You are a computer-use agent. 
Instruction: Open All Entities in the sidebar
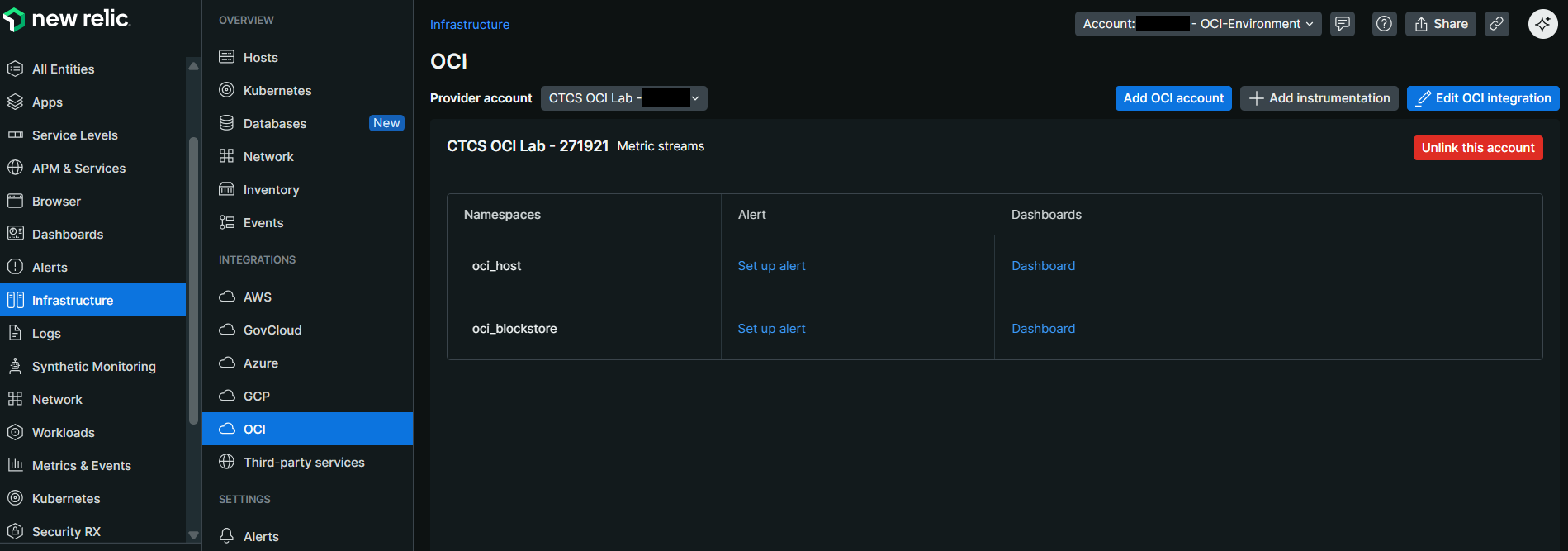63,69
